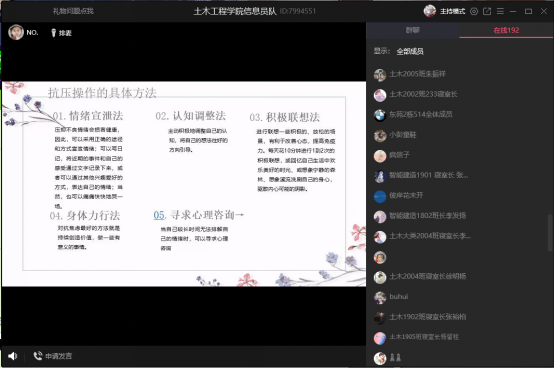Click the user avatar beside 主持模式
The image size is (554, 368).
click(x=430, y=11)
